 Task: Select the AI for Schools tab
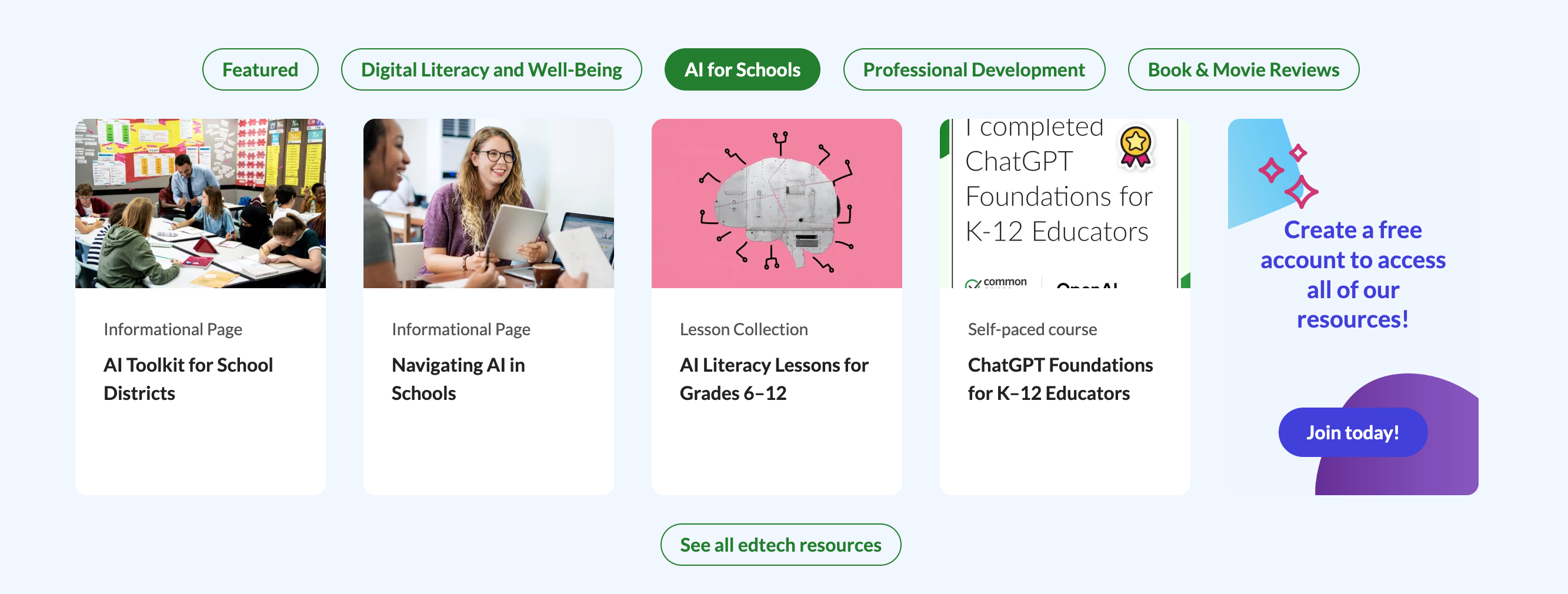pyautogui.click(x=742, y=70)
